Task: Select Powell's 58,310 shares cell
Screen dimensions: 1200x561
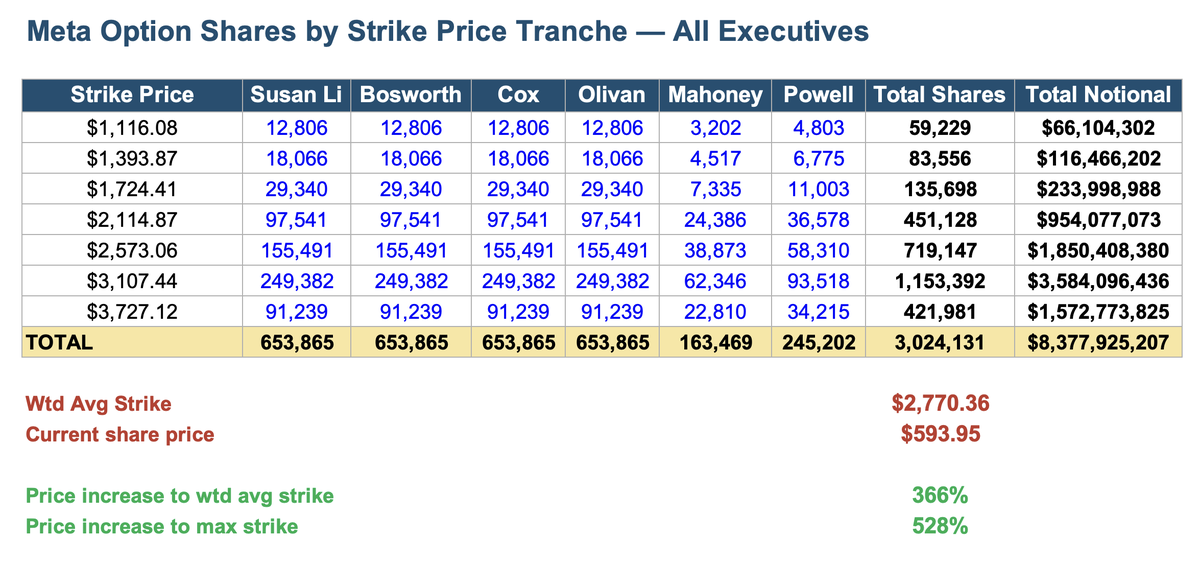Action: (818, 250)
